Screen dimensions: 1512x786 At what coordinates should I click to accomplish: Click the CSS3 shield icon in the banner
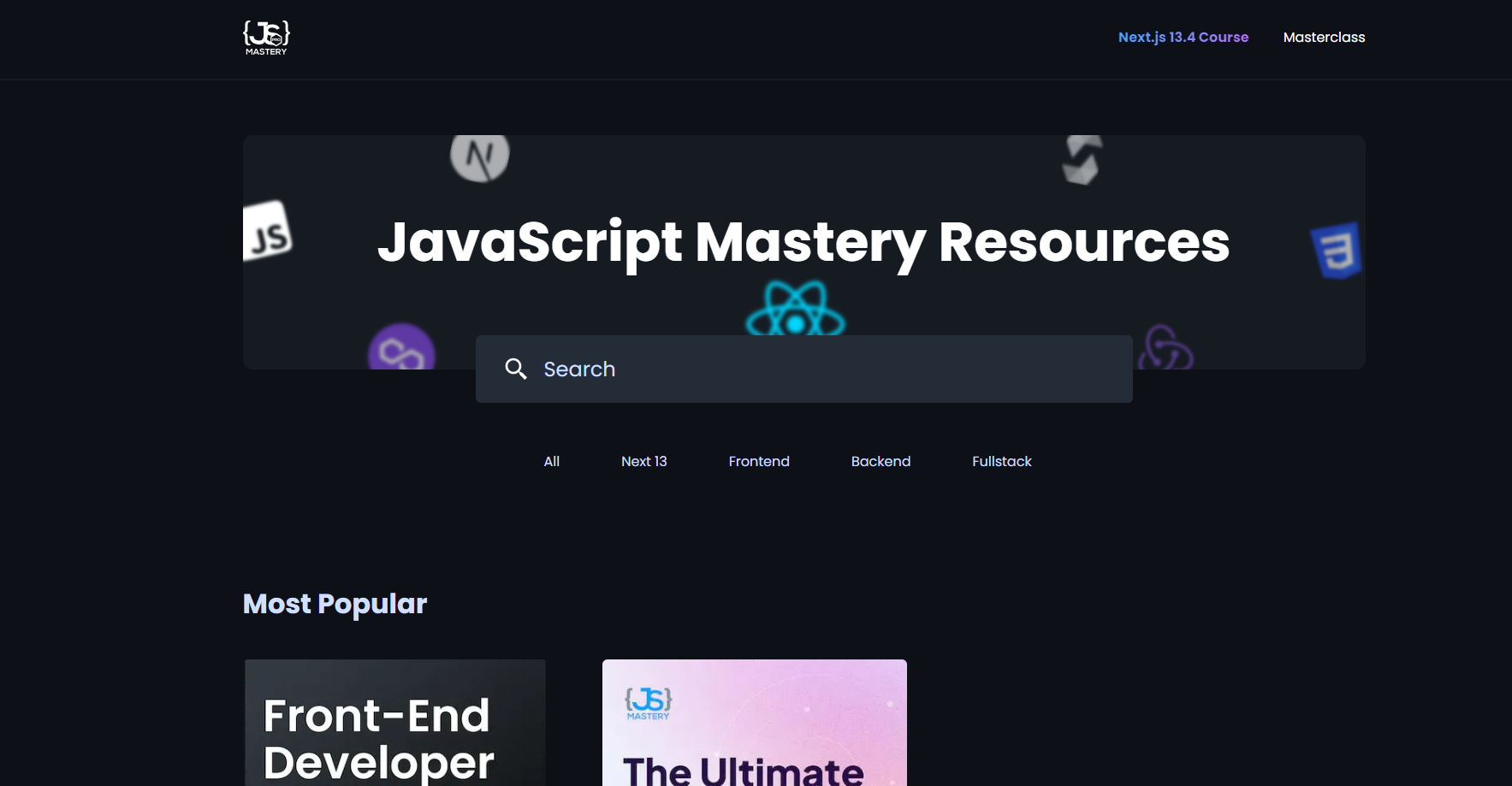1337,251
